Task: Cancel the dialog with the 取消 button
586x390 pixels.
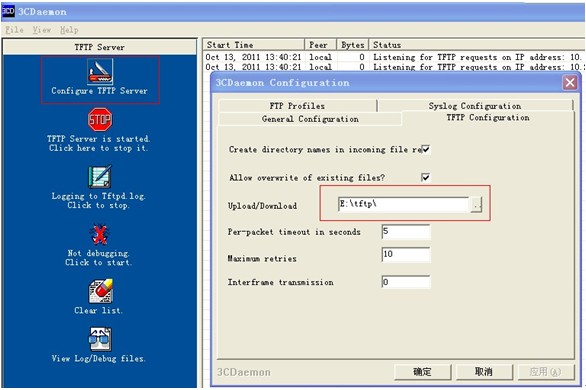Action: [x=484, y=372]
